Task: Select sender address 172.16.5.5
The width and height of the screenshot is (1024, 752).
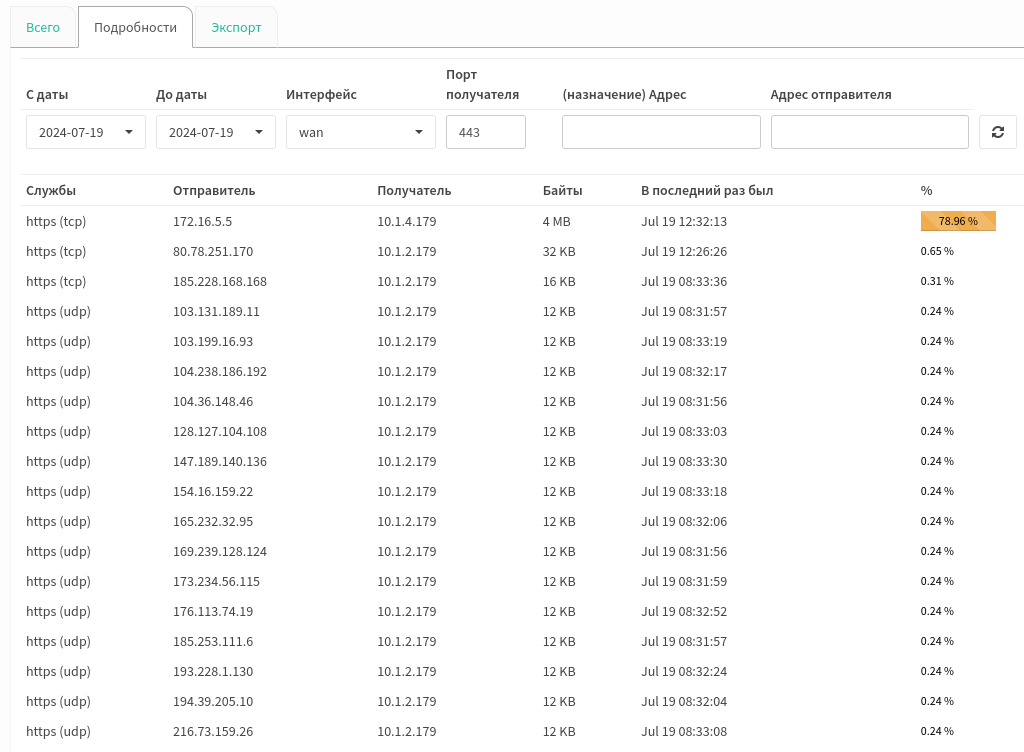Action: point(202,221)
